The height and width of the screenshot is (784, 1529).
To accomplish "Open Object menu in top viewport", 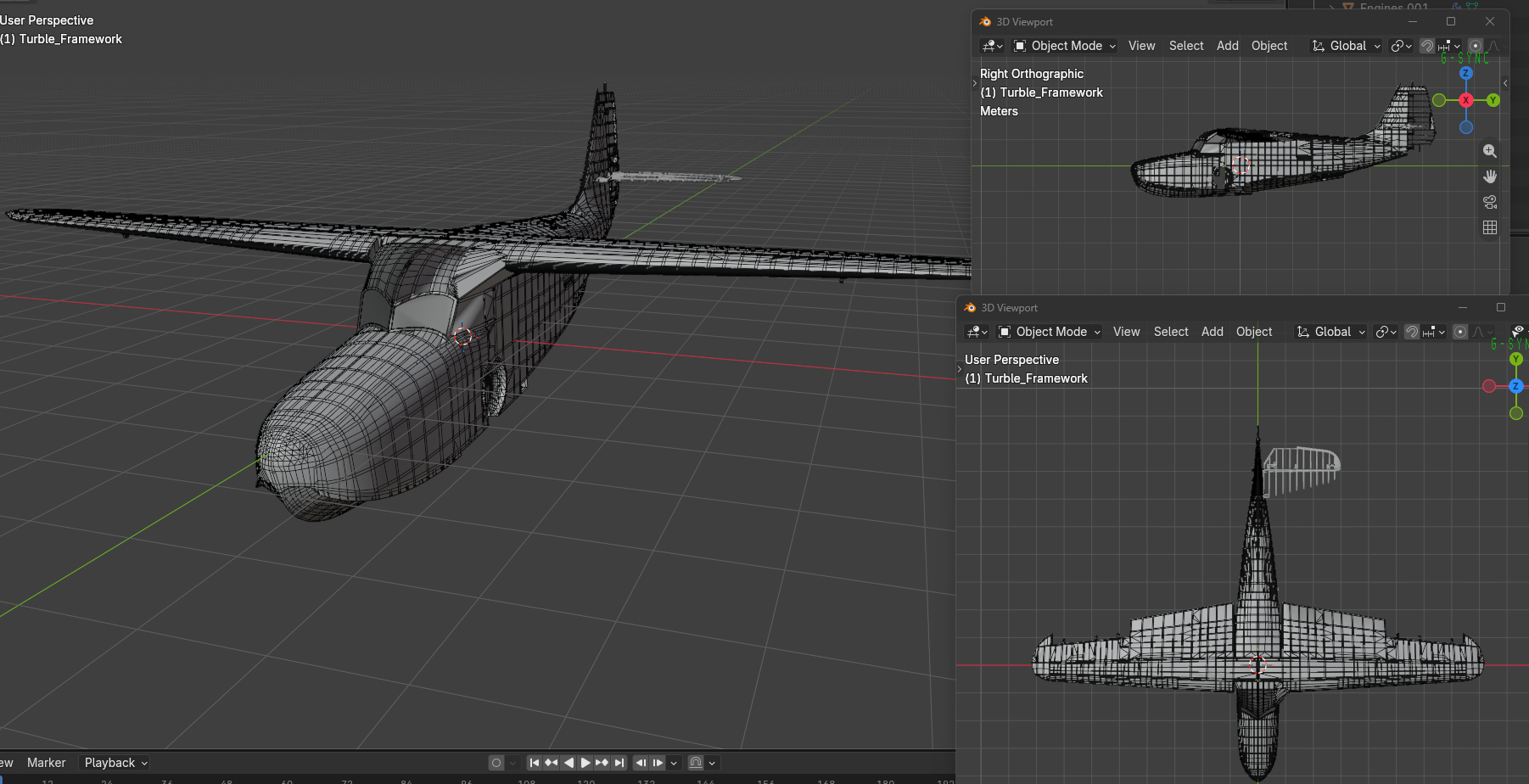I will (1269, 46).
